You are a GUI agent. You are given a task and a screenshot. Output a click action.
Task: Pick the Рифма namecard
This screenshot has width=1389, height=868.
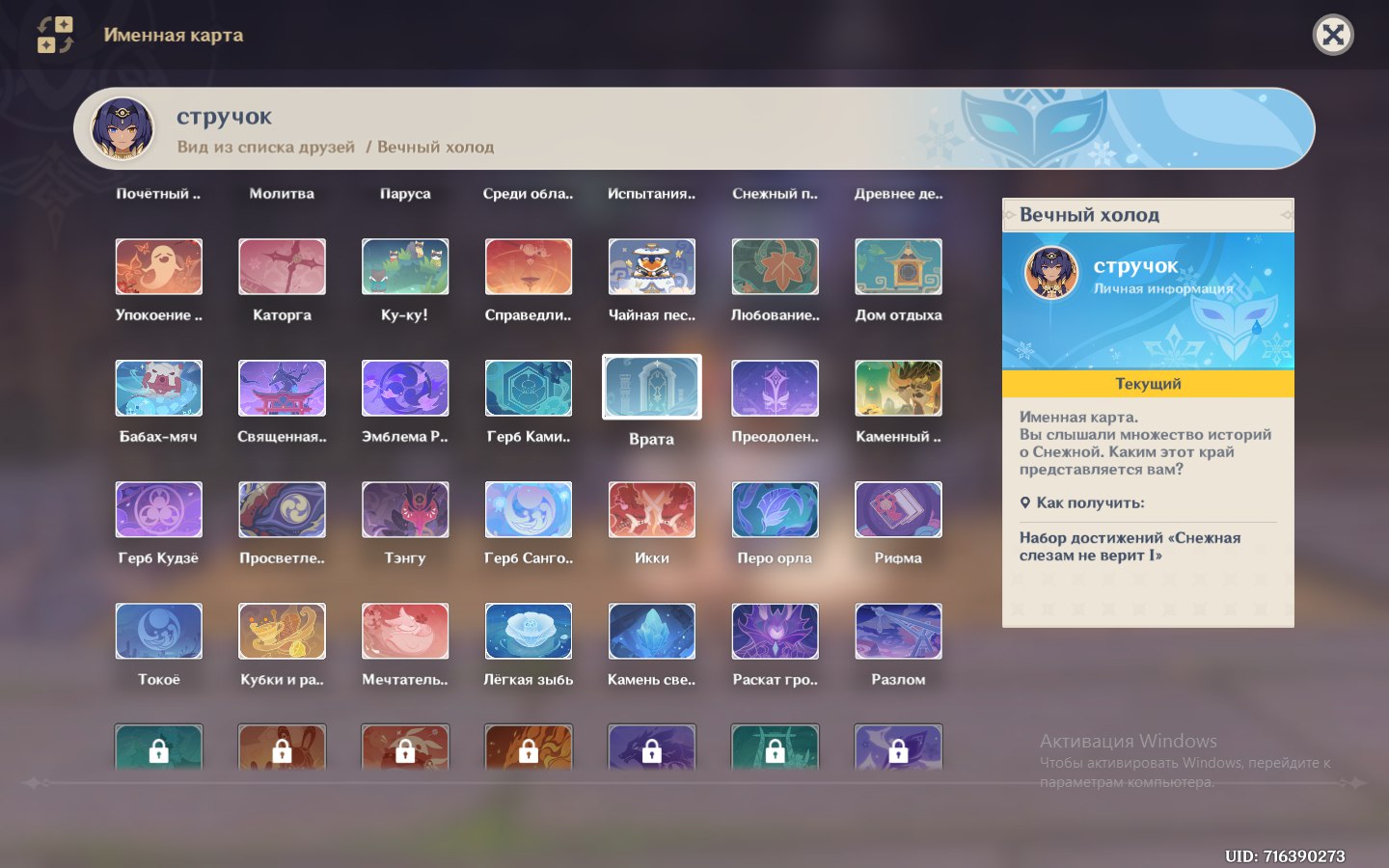[899, 510]
